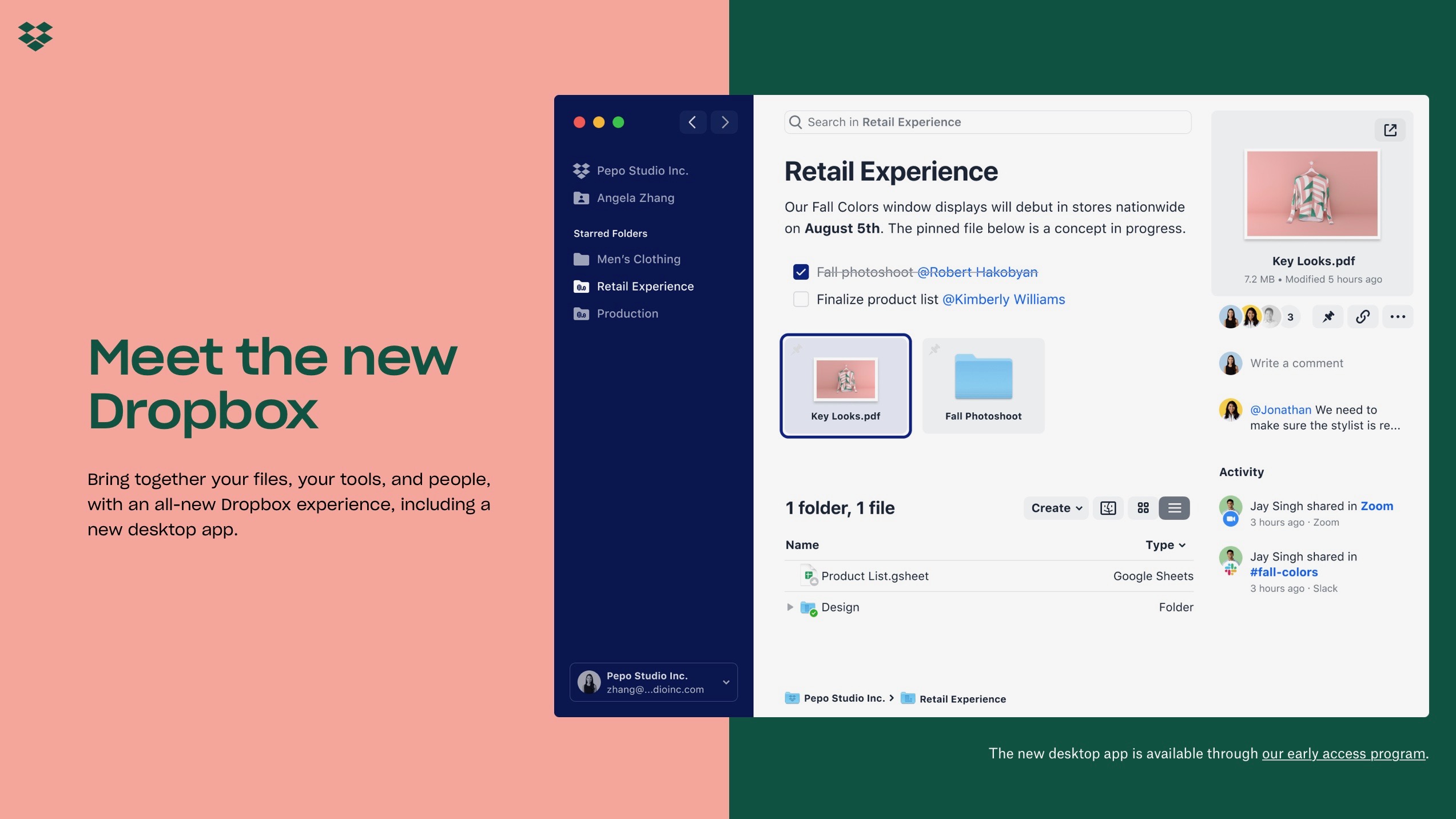The width and height of the screenshot is (1456, 819).
Task: Open the Create dropdown
Action: 1056,508
